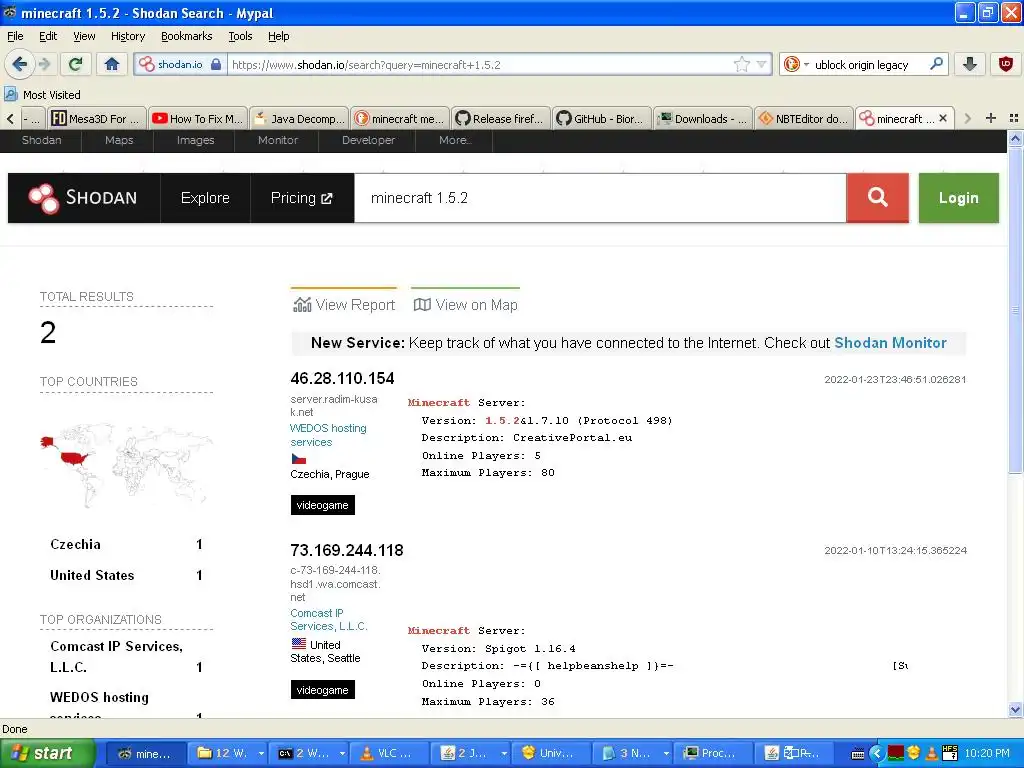The image size is (1024, 768).
Task: Open the Explore page
Action: [205, 198]
